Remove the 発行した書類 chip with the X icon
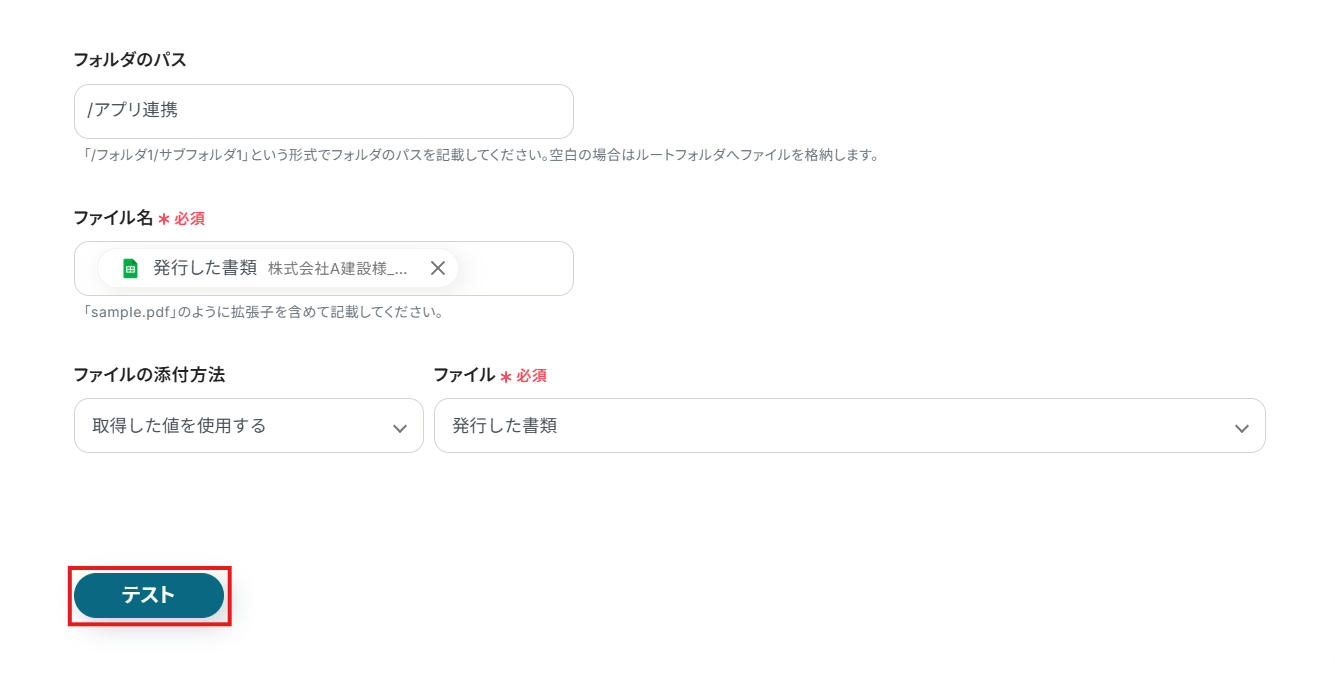 pos(437,268)
